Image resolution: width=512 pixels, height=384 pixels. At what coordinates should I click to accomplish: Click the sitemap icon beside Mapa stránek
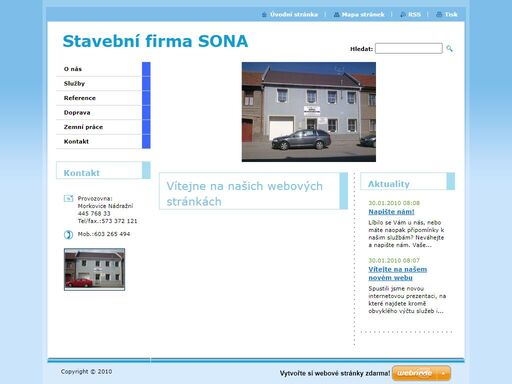(x=336, y=15)
